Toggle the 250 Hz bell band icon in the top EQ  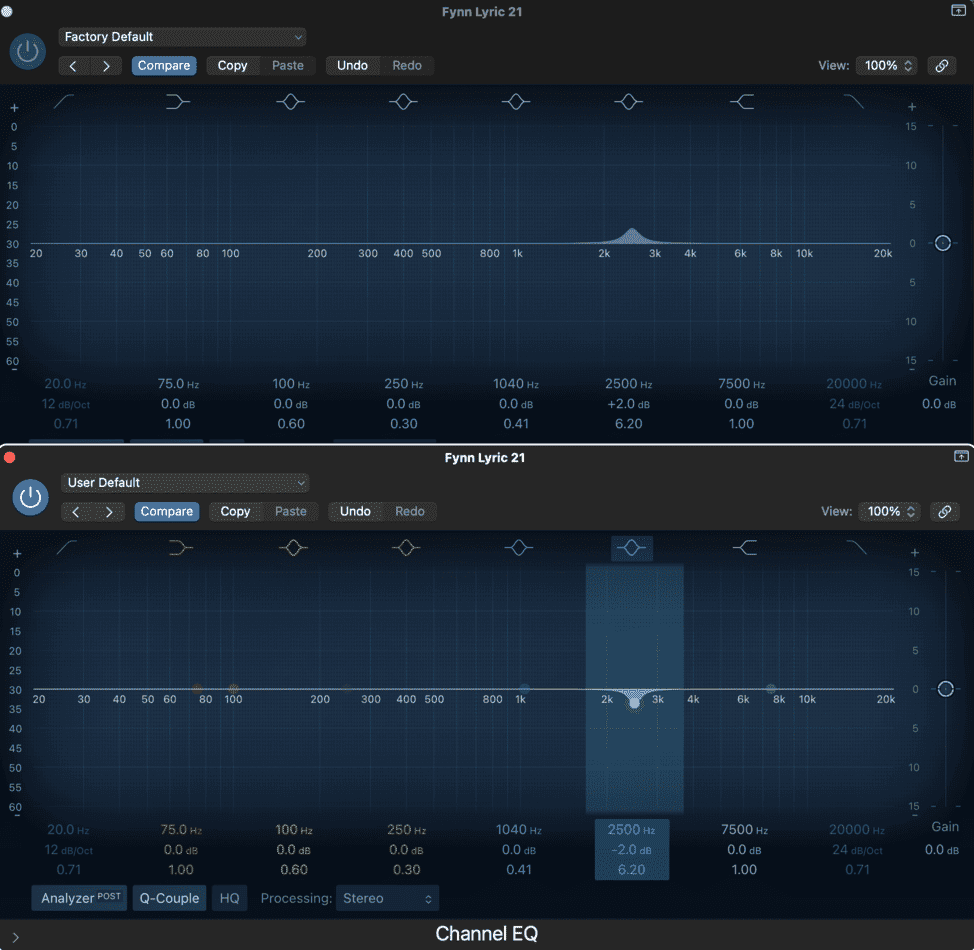pos(403,101)
